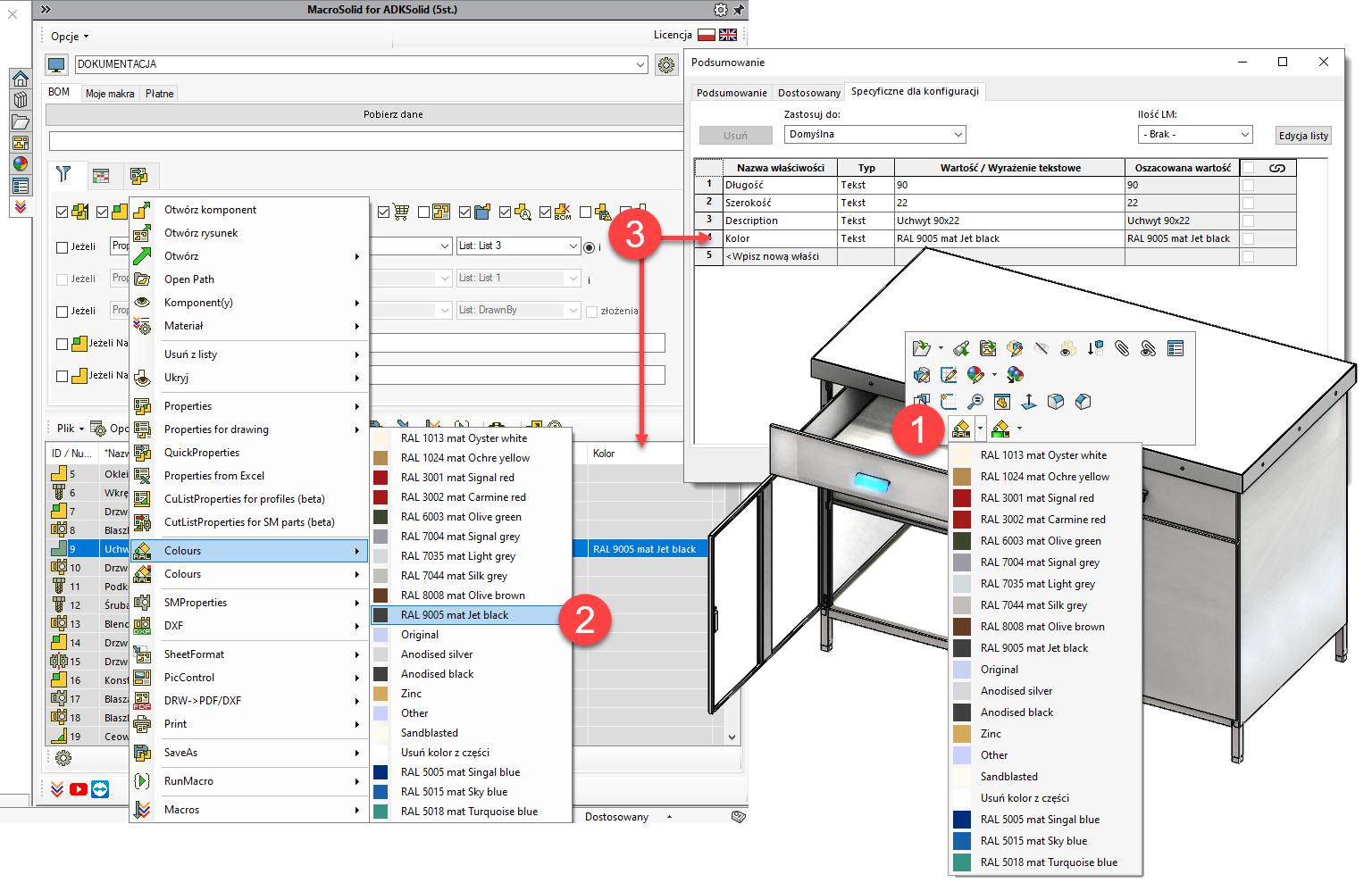Toggle the shopping cart filter checkbox
1372x883 pixels.
tap(384, 212)
